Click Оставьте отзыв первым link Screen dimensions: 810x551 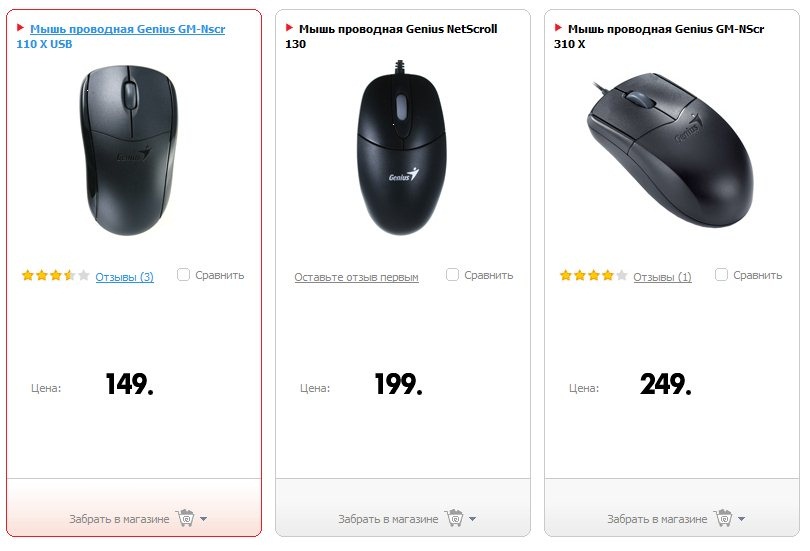pos(356,277)
